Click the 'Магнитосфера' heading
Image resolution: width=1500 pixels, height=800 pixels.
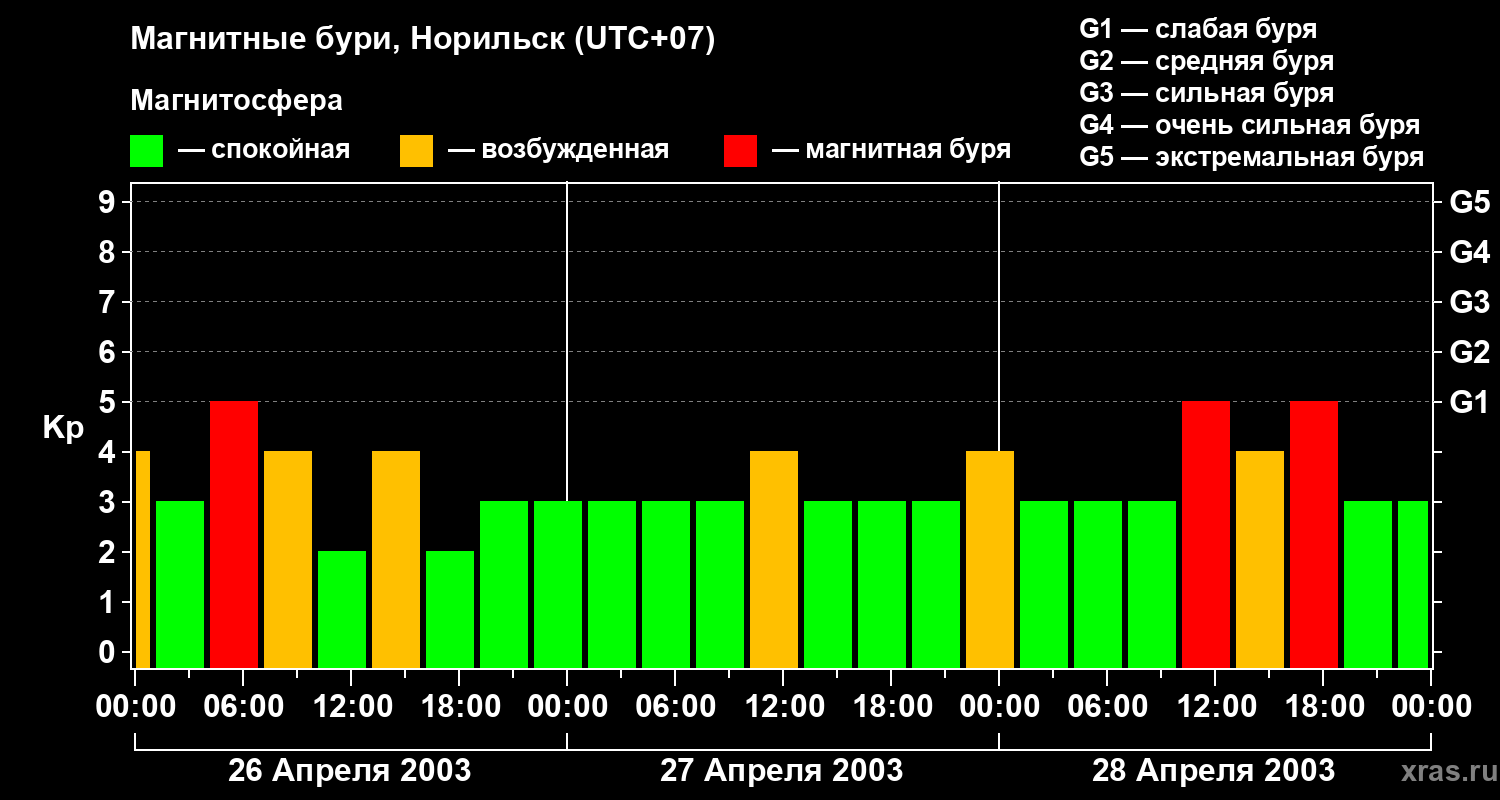[x=236, y=101]
